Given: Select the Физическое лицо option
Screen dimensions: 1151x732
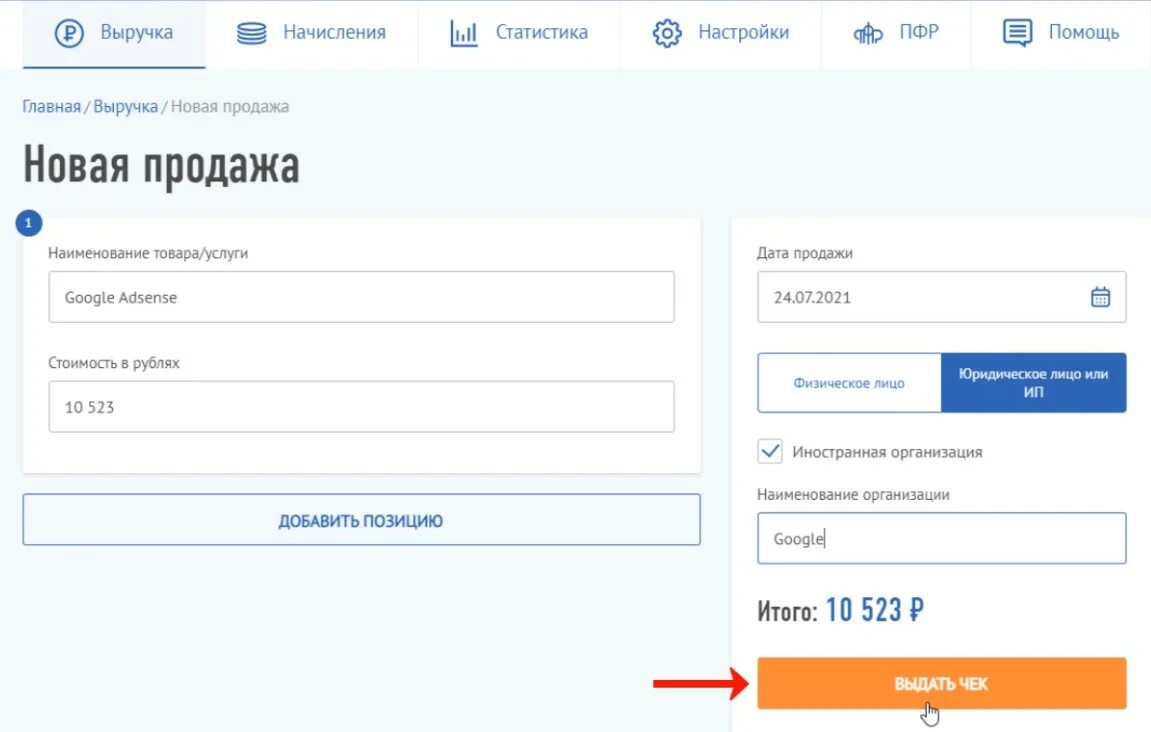Looking at the screenshot, I should point(849,383).
